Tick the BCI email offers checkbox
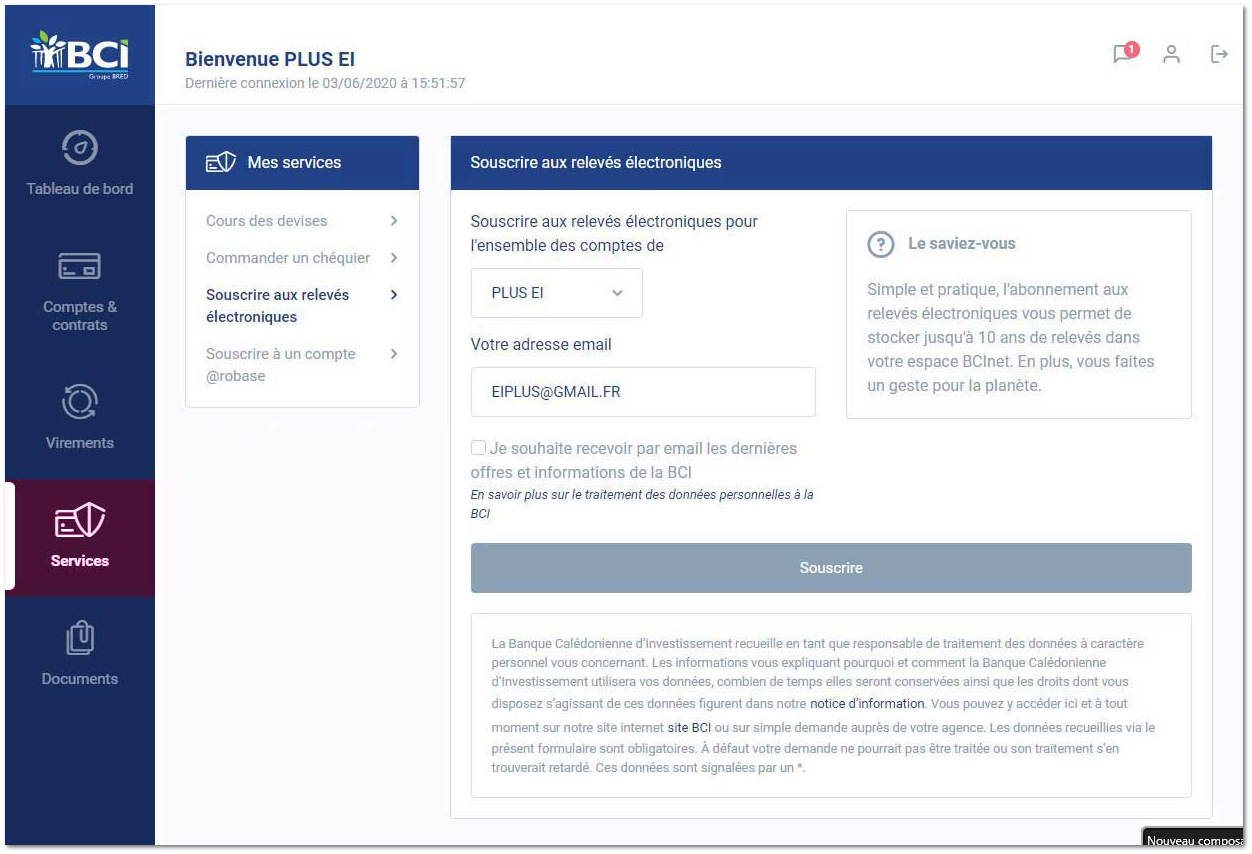The height and width of the screenshot is (854, 1252). point(479,448)
